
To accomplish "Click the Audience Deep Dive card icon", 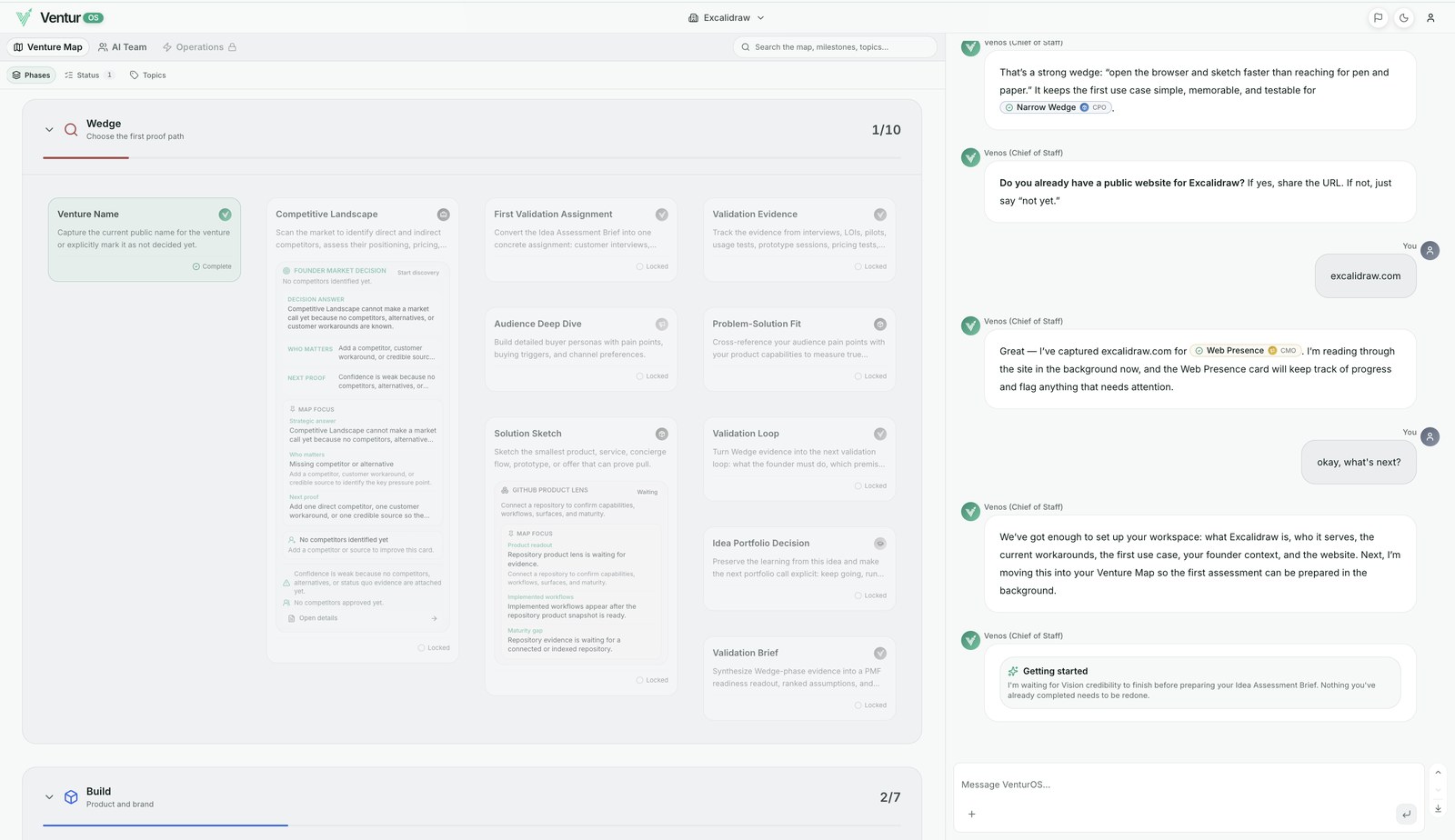I will click(661, 325).
